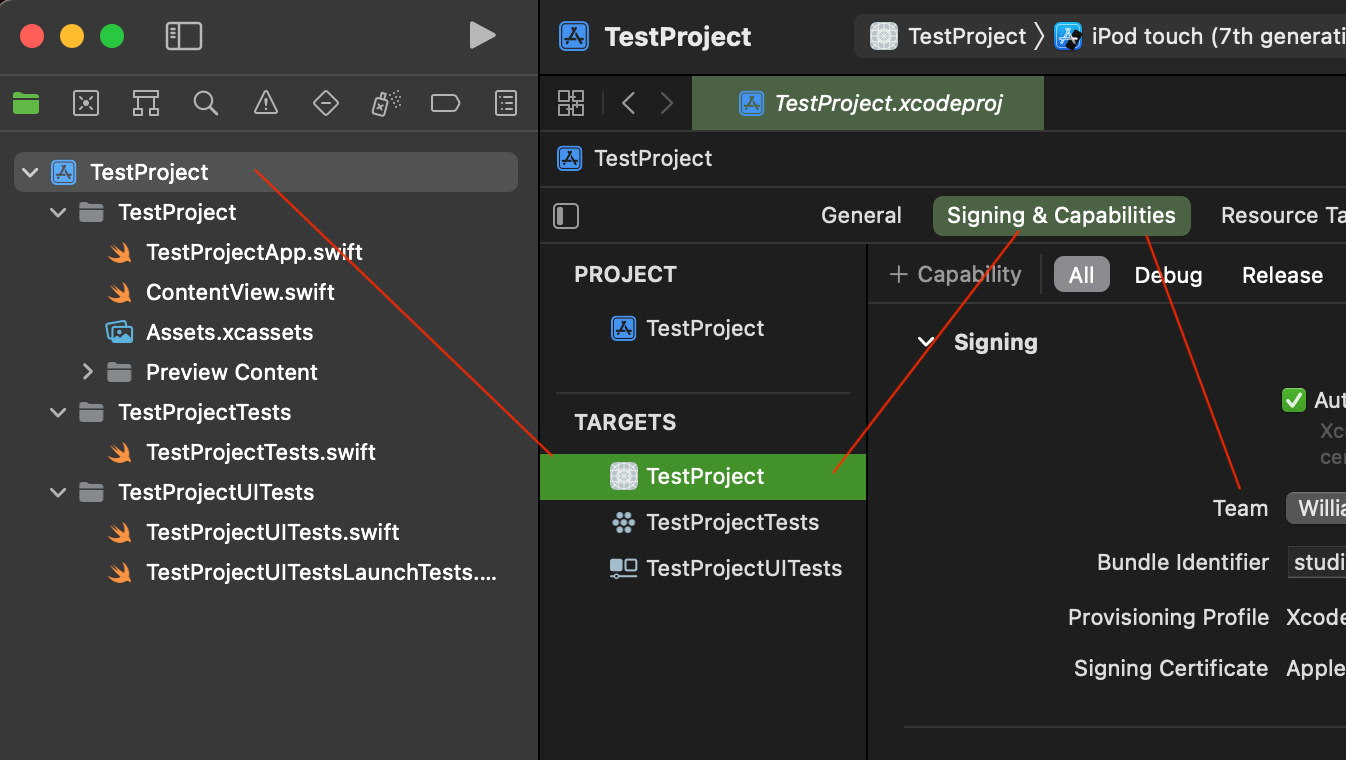Click the Signing Certificate label
The width and height of the screenshot is (1346, 760).
point(1171,668)
